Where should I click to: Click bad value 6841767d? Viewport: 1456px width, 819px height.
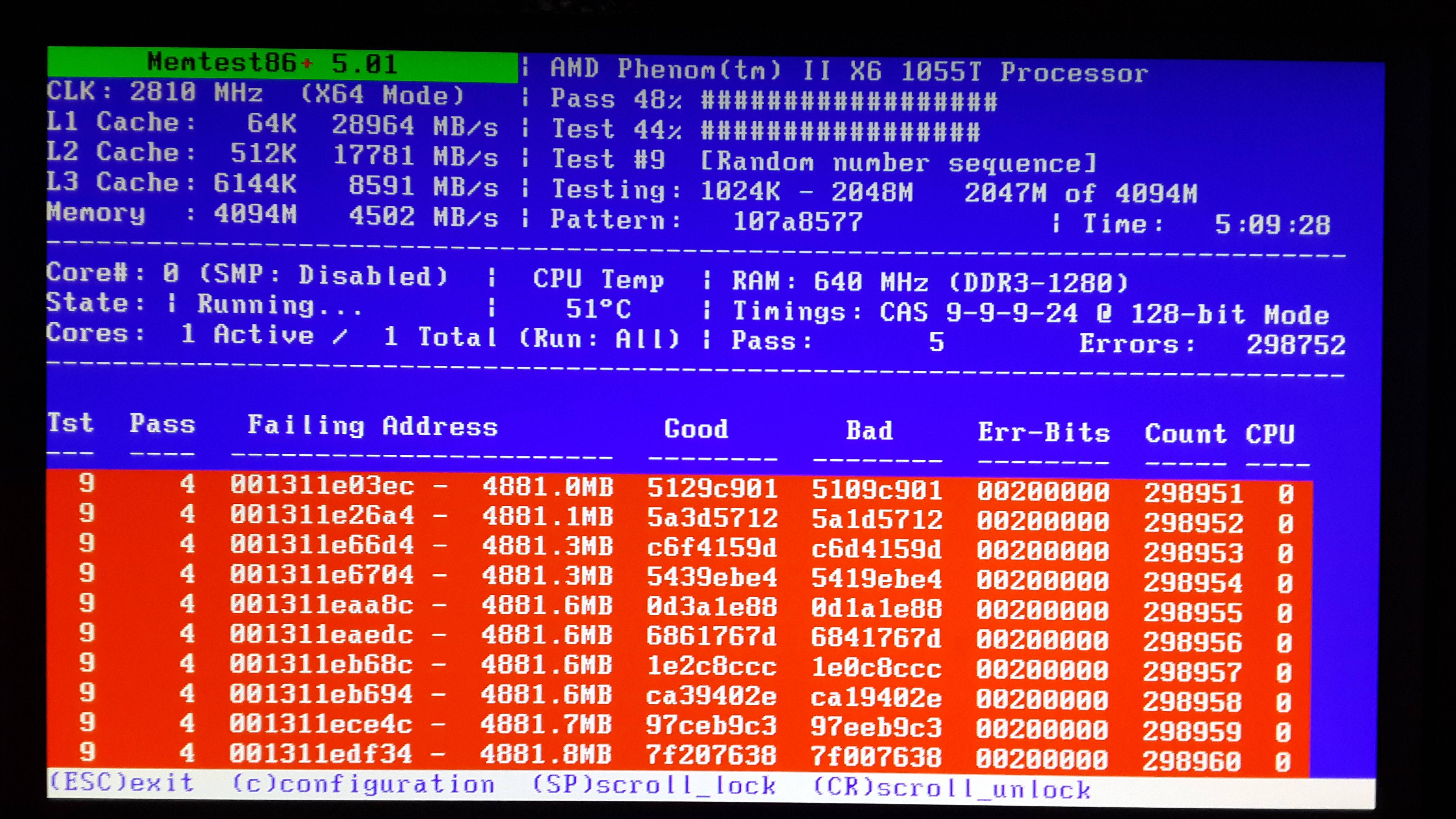click(x=876, y=638)
